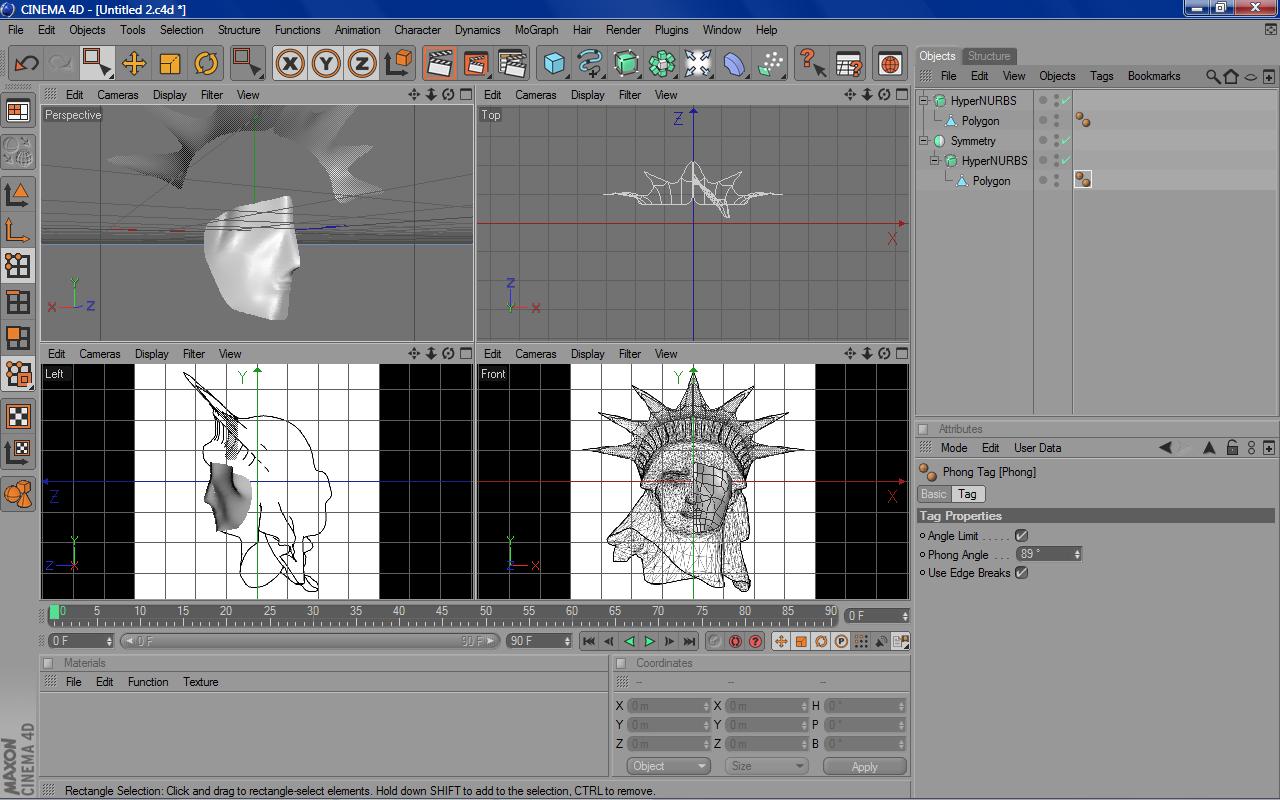Open the Texture menu in Materials

200,682
